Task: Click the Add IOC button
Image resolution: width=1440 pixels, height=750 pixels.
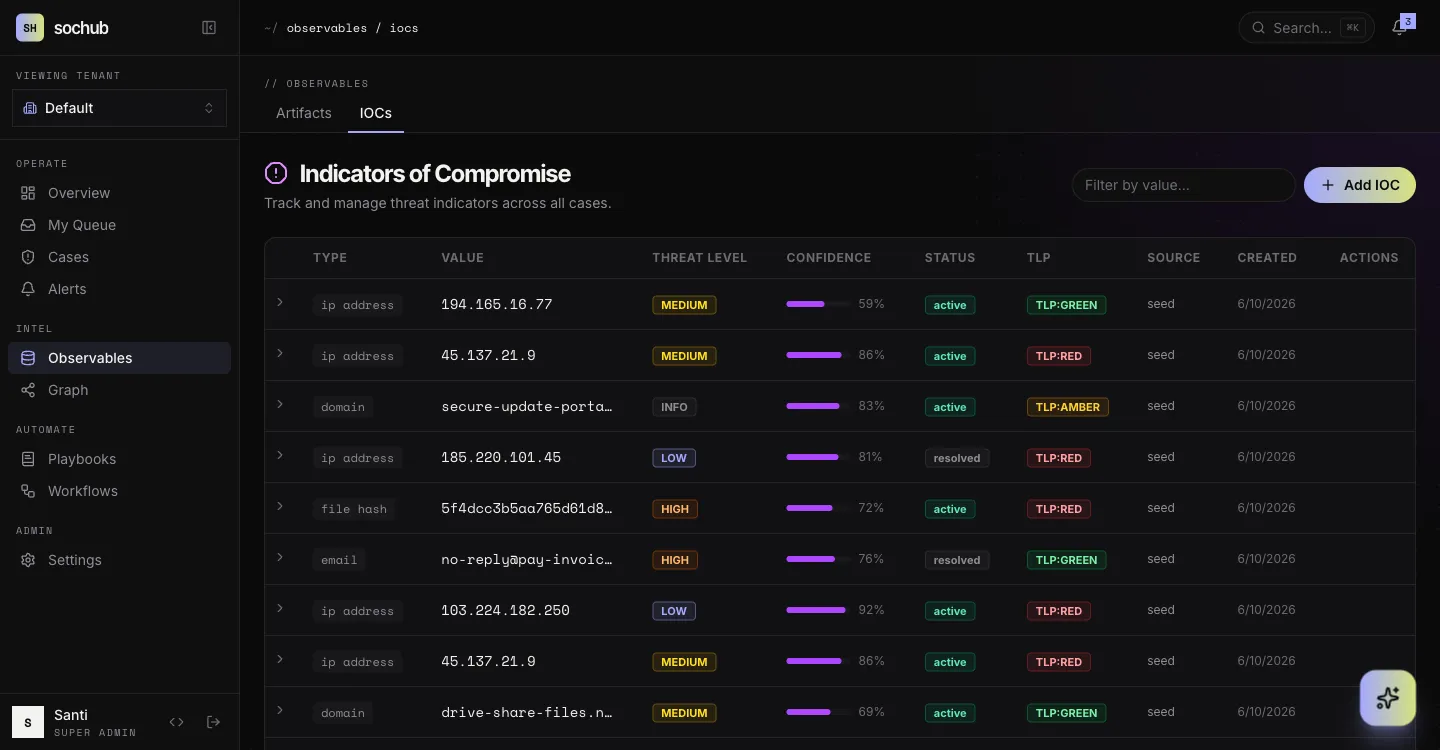Action: (x=1360, y=185)
